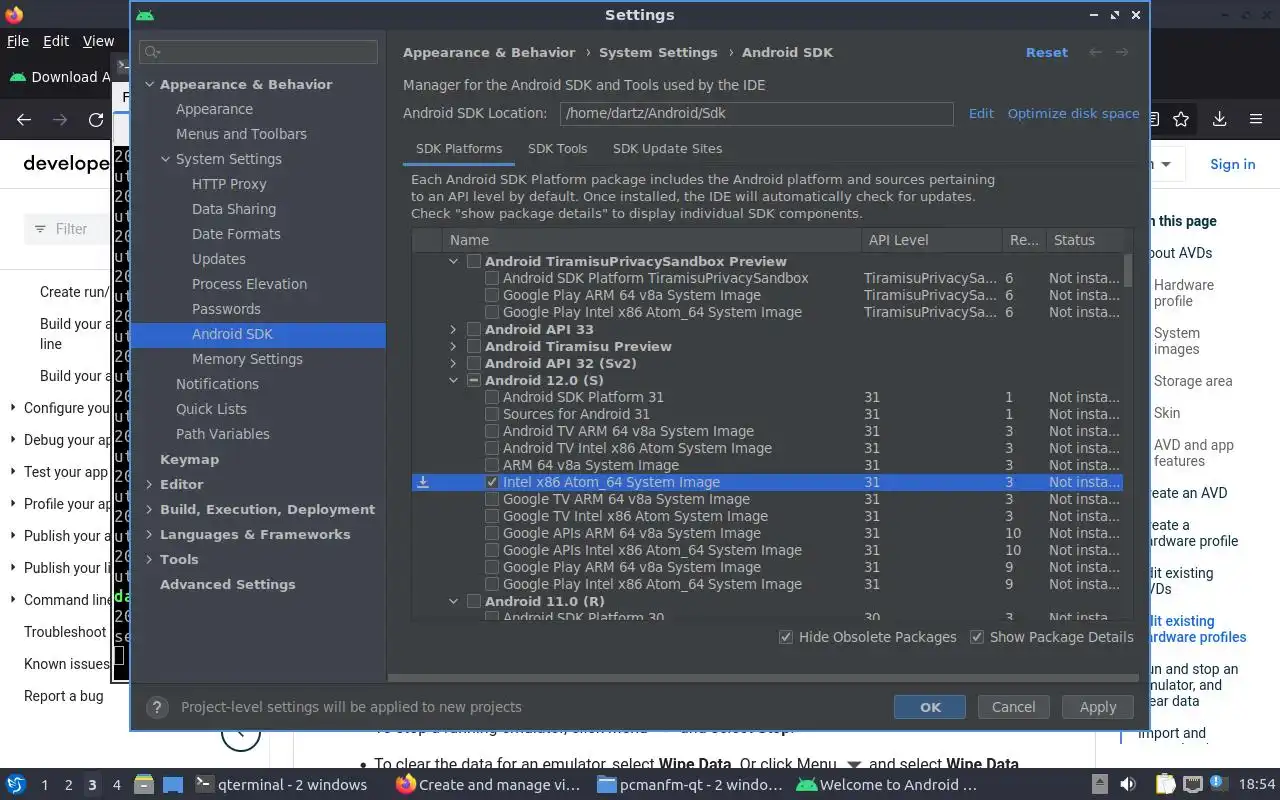Switch to SDK Update Sites tab
Viewport: 1280px width, 800px height.
pos(667,148)
